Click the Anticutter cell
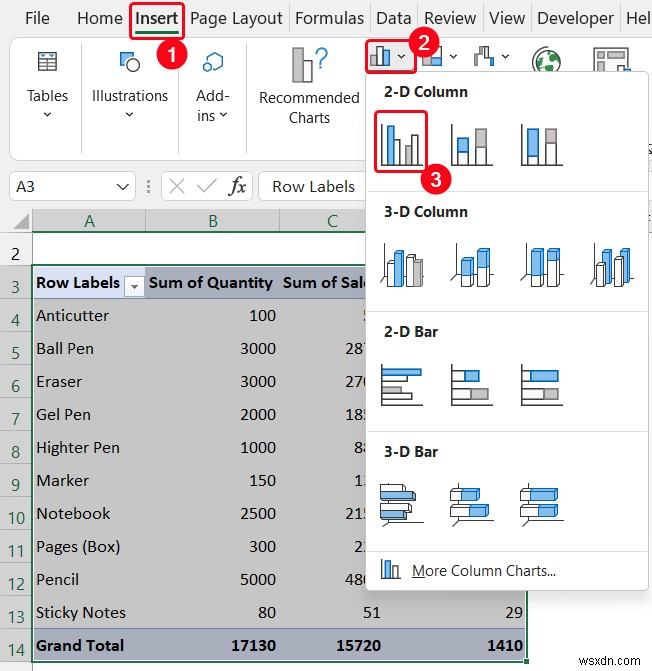 click(x=89, y=315)
